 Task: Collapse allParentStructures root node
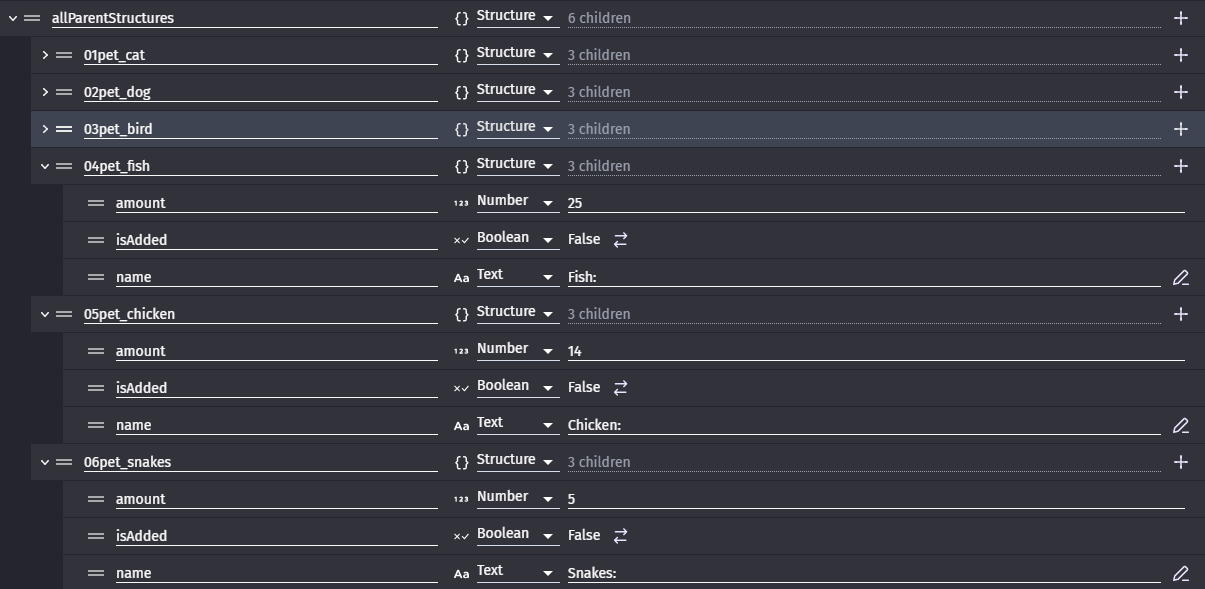coord(13,18)
